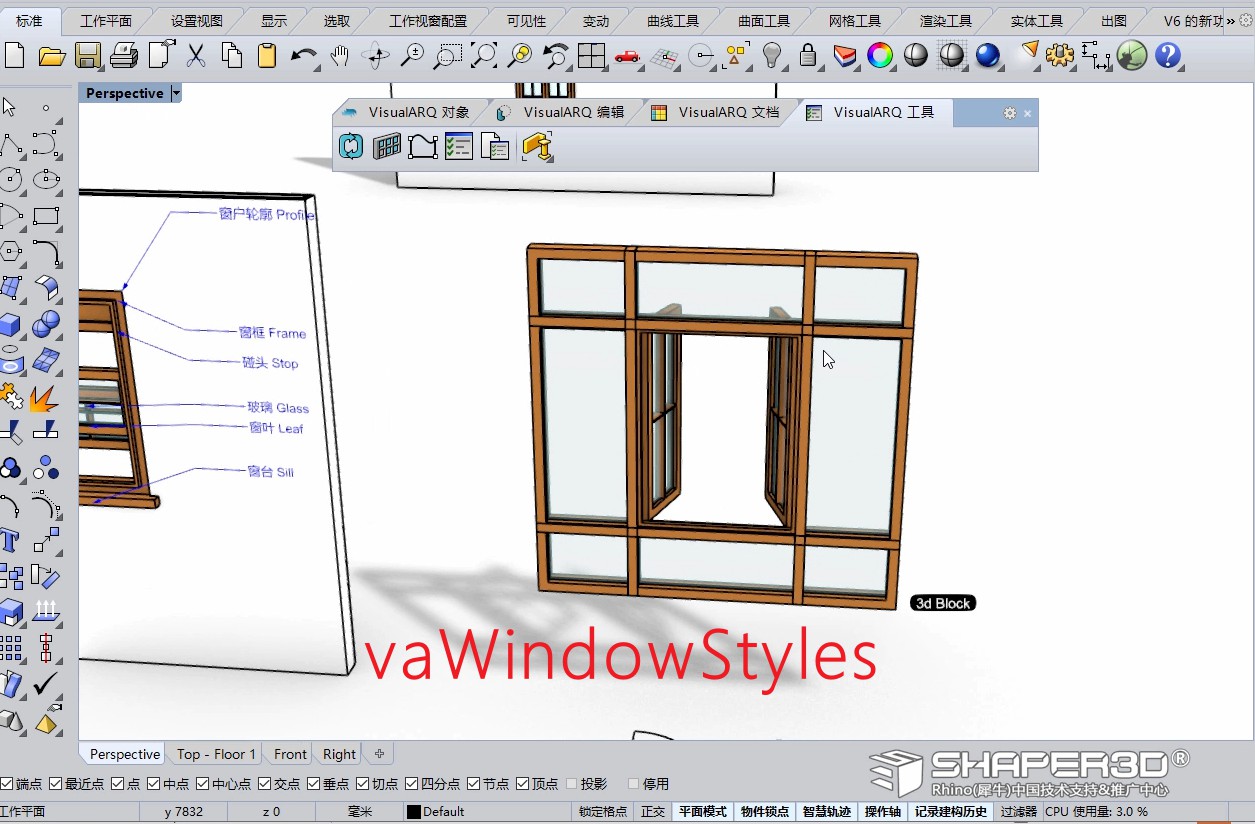Toggle the 锁定格点 status button
The image size is (1255, 824).
click(603, 811)
